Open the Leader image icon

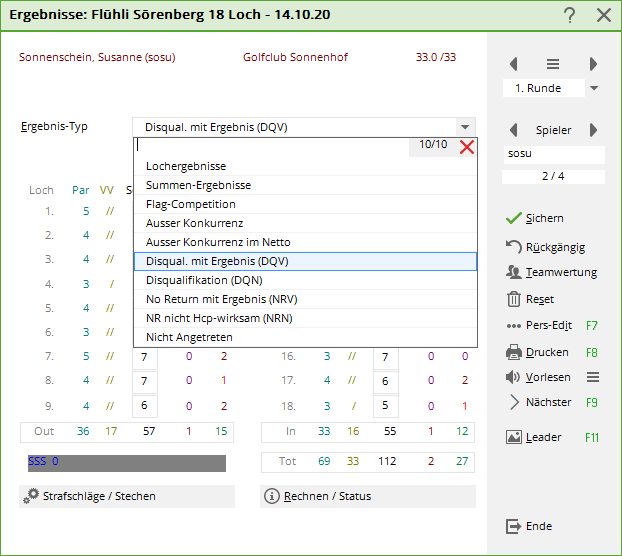(514, 437)
